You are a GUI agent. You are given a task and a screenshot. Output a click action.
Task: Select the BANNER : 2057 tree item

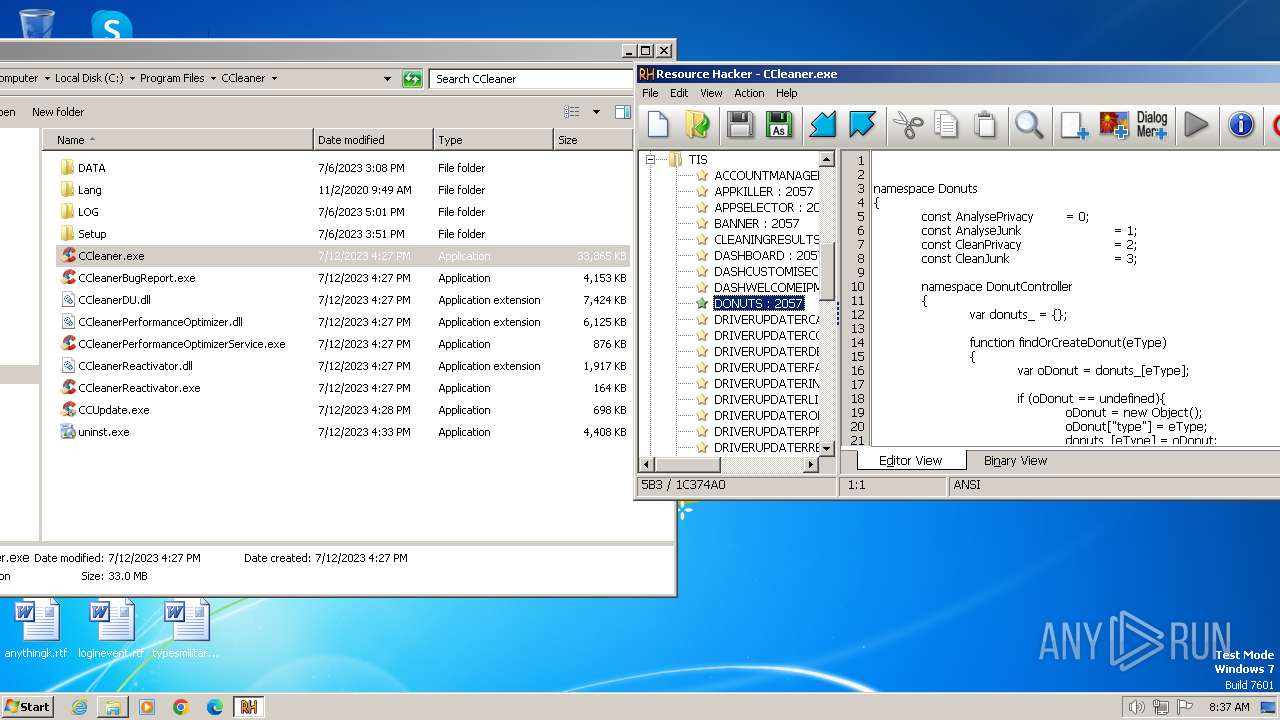tap(757, 223)
